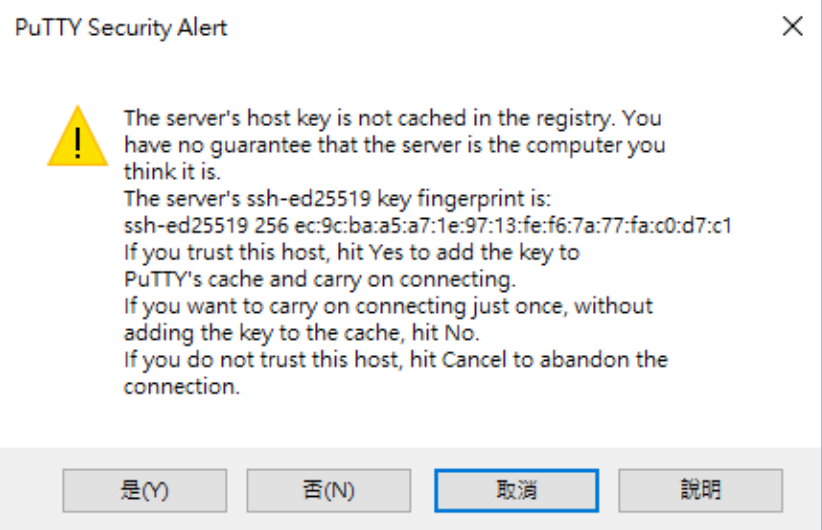Accept the host key with 是(Y) button
This screenshot has height=530, width=822.
click(145, 491)
